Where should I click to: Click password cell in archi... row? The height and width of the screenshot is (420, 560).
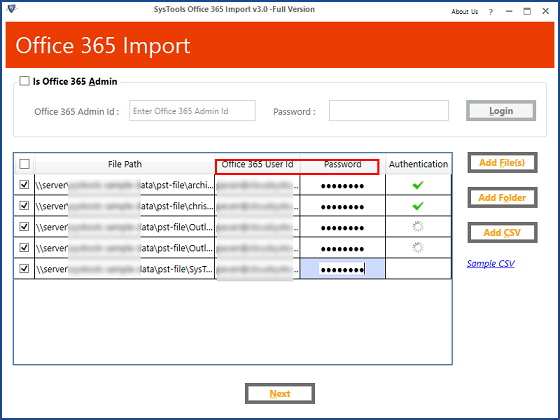[x=342, y=185]
